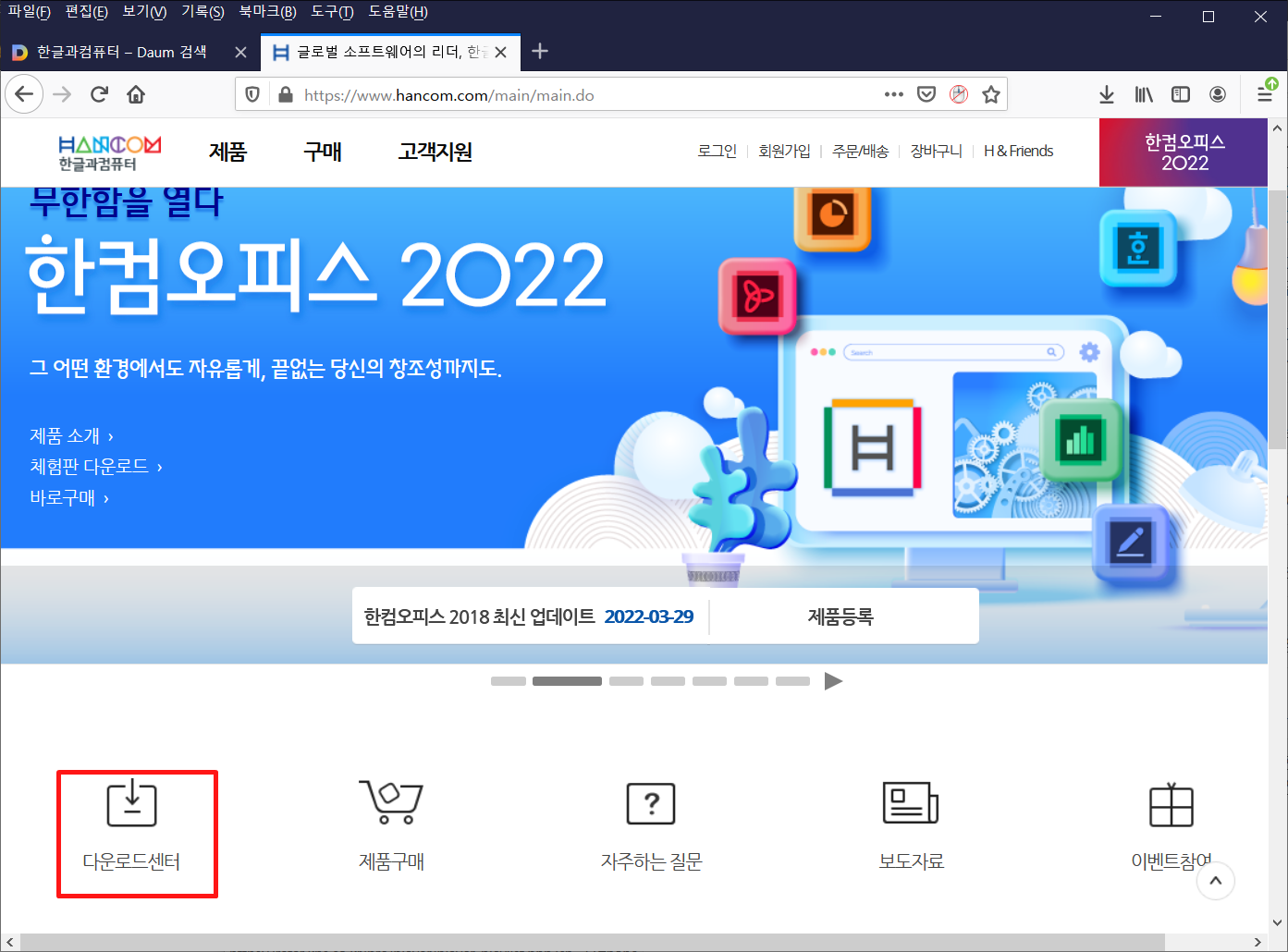This screenshot has width=1288, height=952.
Task: Open page actions three-dot menu
Action: (x=893, y=94)
